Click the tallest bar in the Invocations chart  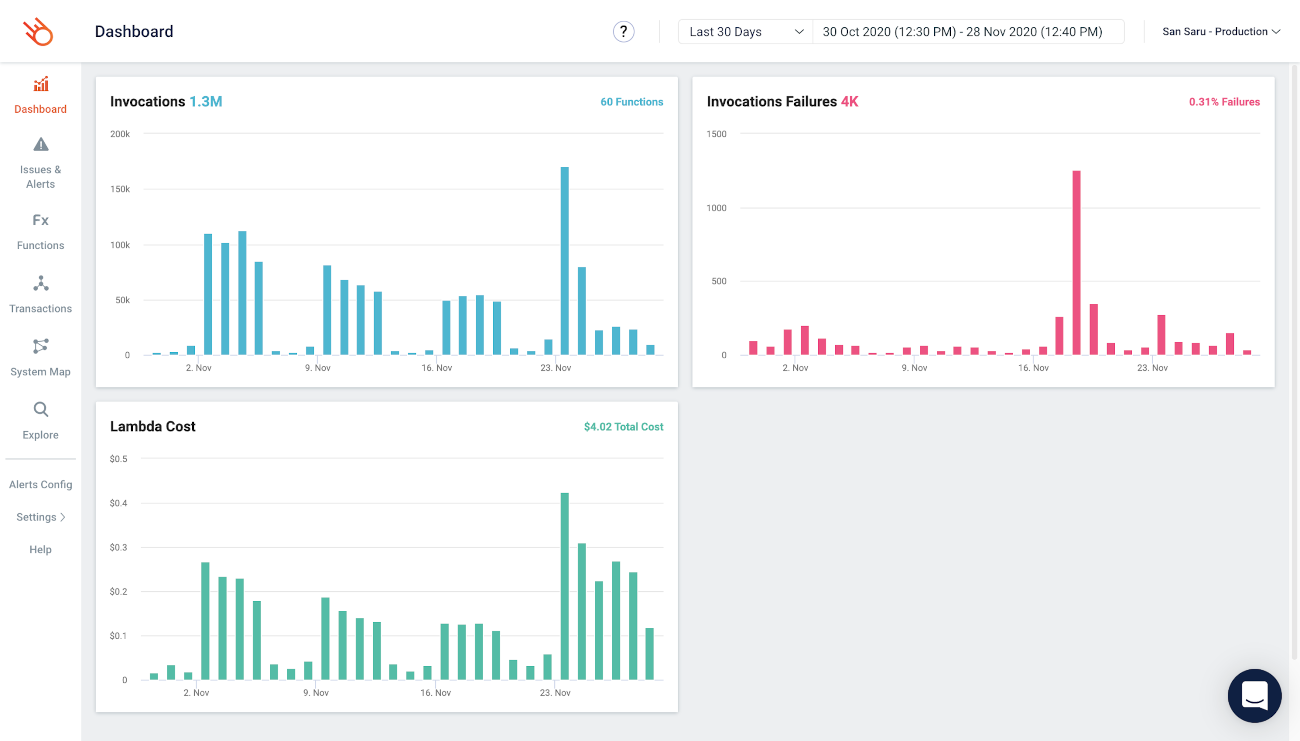point(565,261)
